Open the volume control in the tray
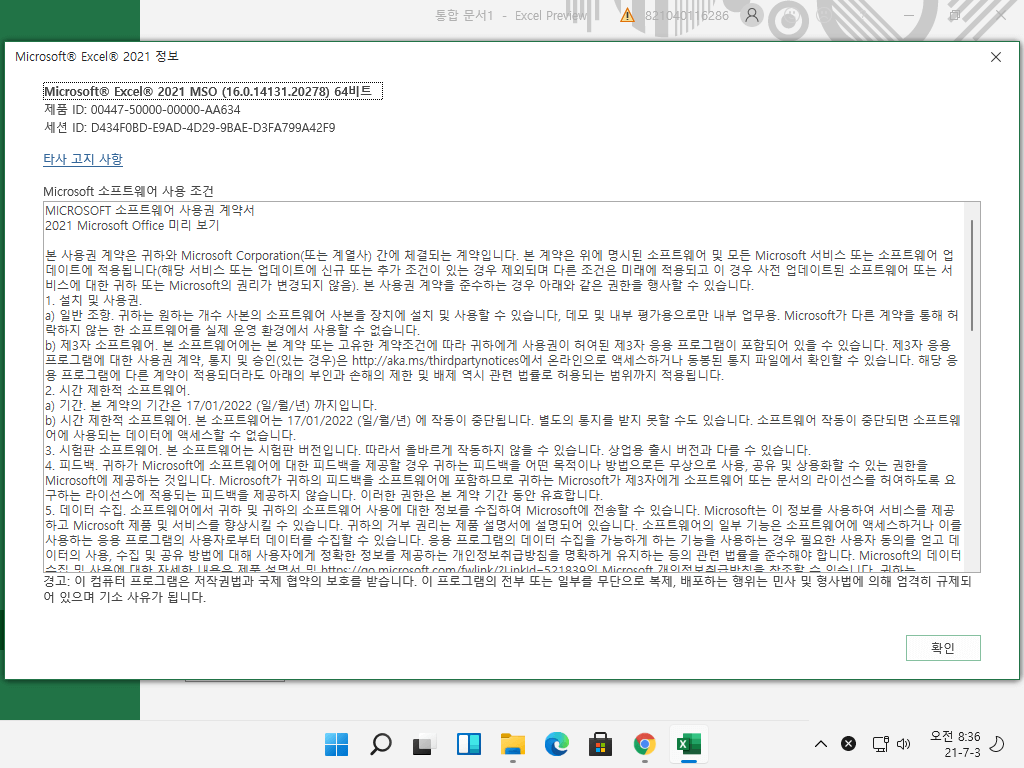Screen dimensions: 1024x768 [x=903, y=744]
